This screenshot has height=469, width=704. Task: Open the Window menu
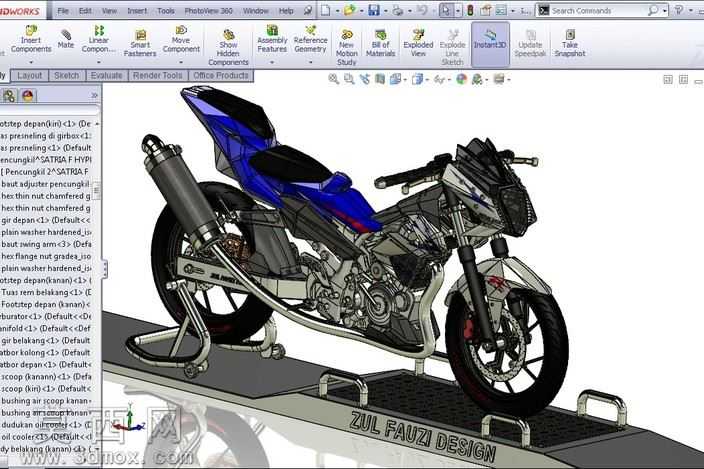pos(256,10)
